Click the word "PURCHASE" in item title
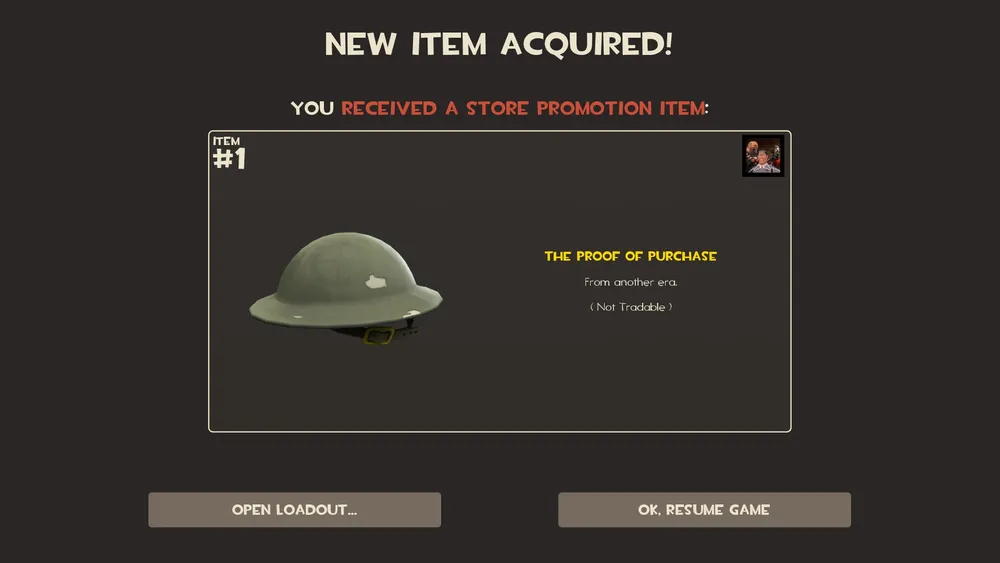1000x563 pixels. [682, 256]
